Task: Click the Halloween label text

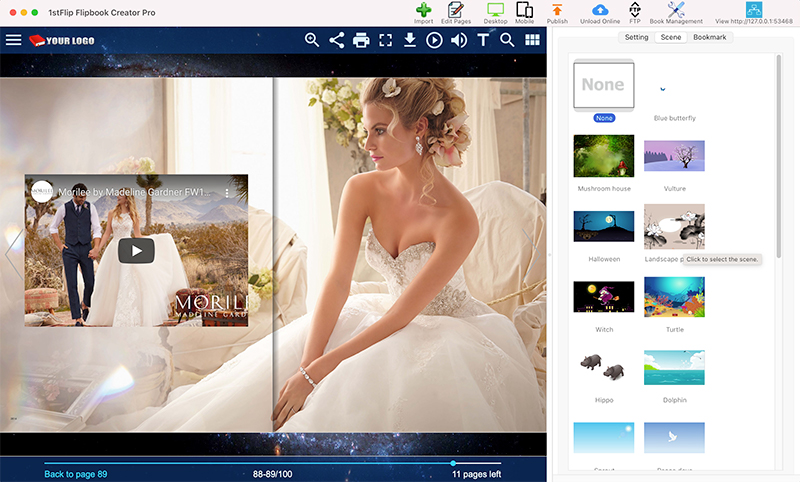Action: click(x=604, y=259)
